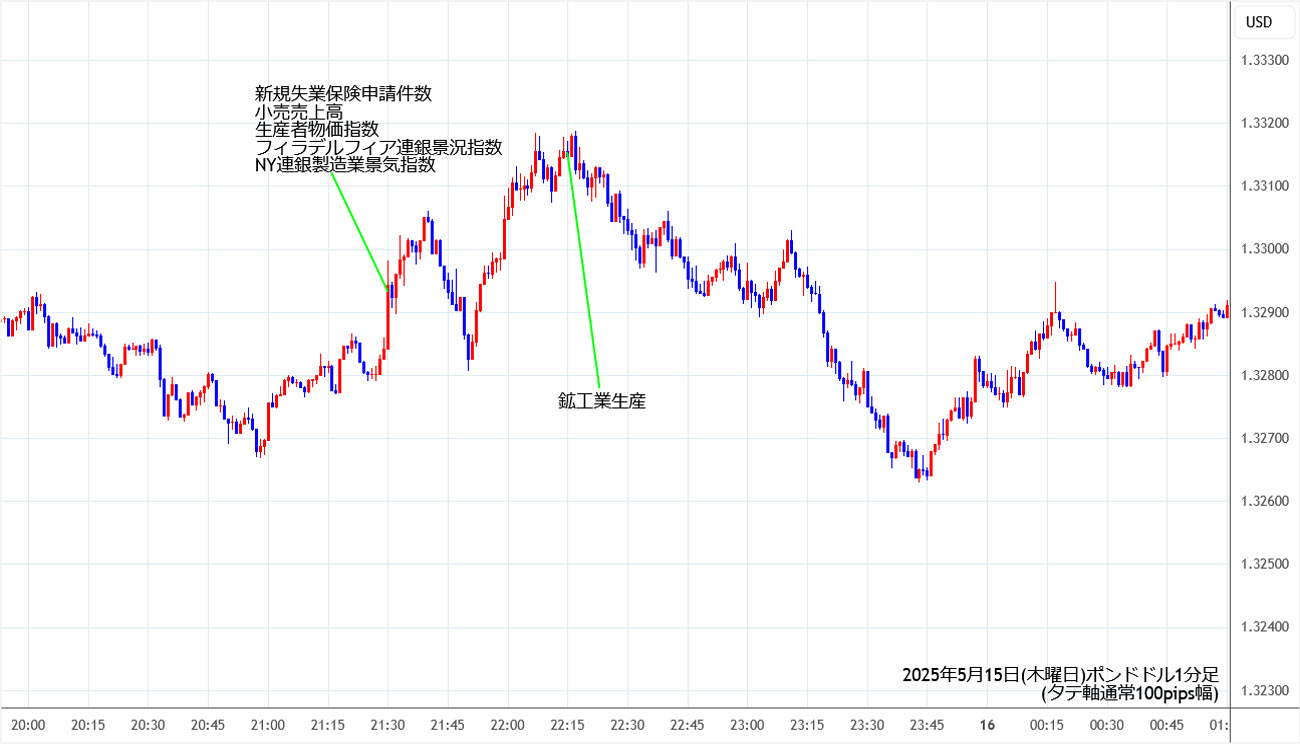The width and height of the screenshot is (1300, 745).
Task: Click the 22:45 time axis label
Action: (688, 726)
